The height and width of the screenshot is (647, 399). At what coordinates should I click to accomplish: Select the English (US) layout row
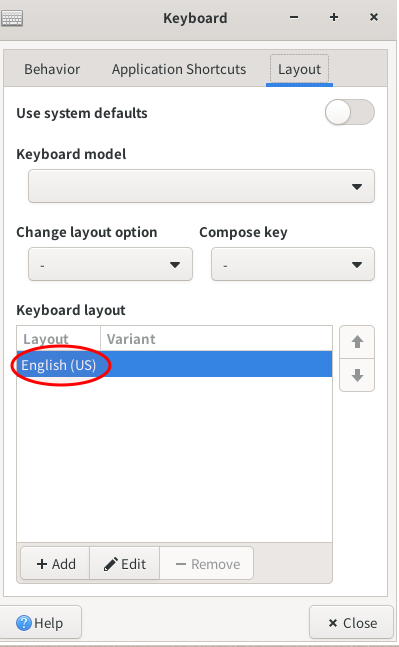coord(174,364)
